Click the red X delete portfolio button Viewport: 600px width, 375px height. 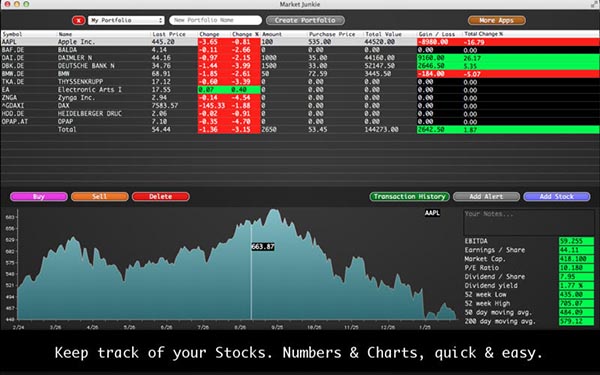click(x=78, y=20)
